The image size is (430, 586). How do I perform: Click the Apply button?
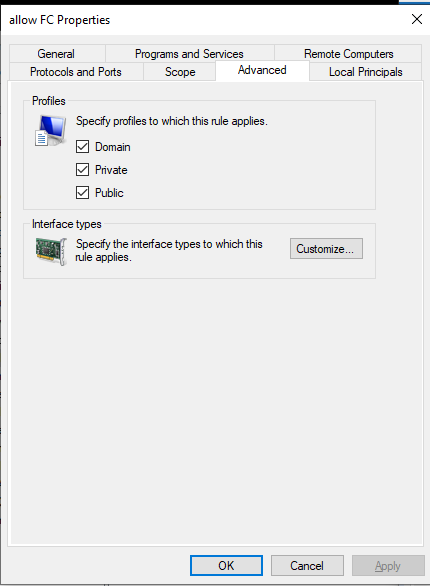388,565
